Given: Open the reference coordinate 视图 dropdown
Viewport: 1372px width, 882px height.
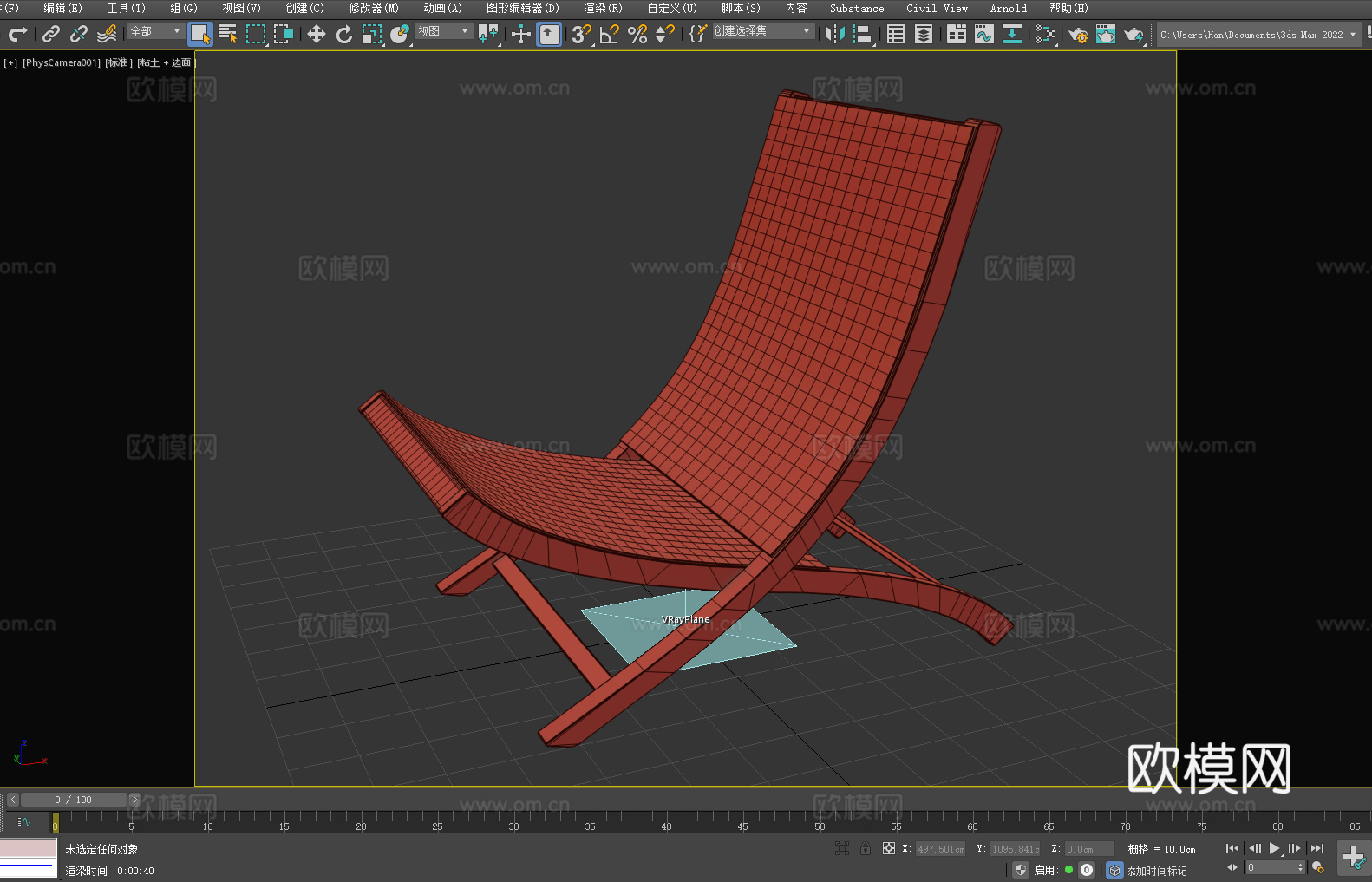Looking at the screenshot, I should pos(443,31).
